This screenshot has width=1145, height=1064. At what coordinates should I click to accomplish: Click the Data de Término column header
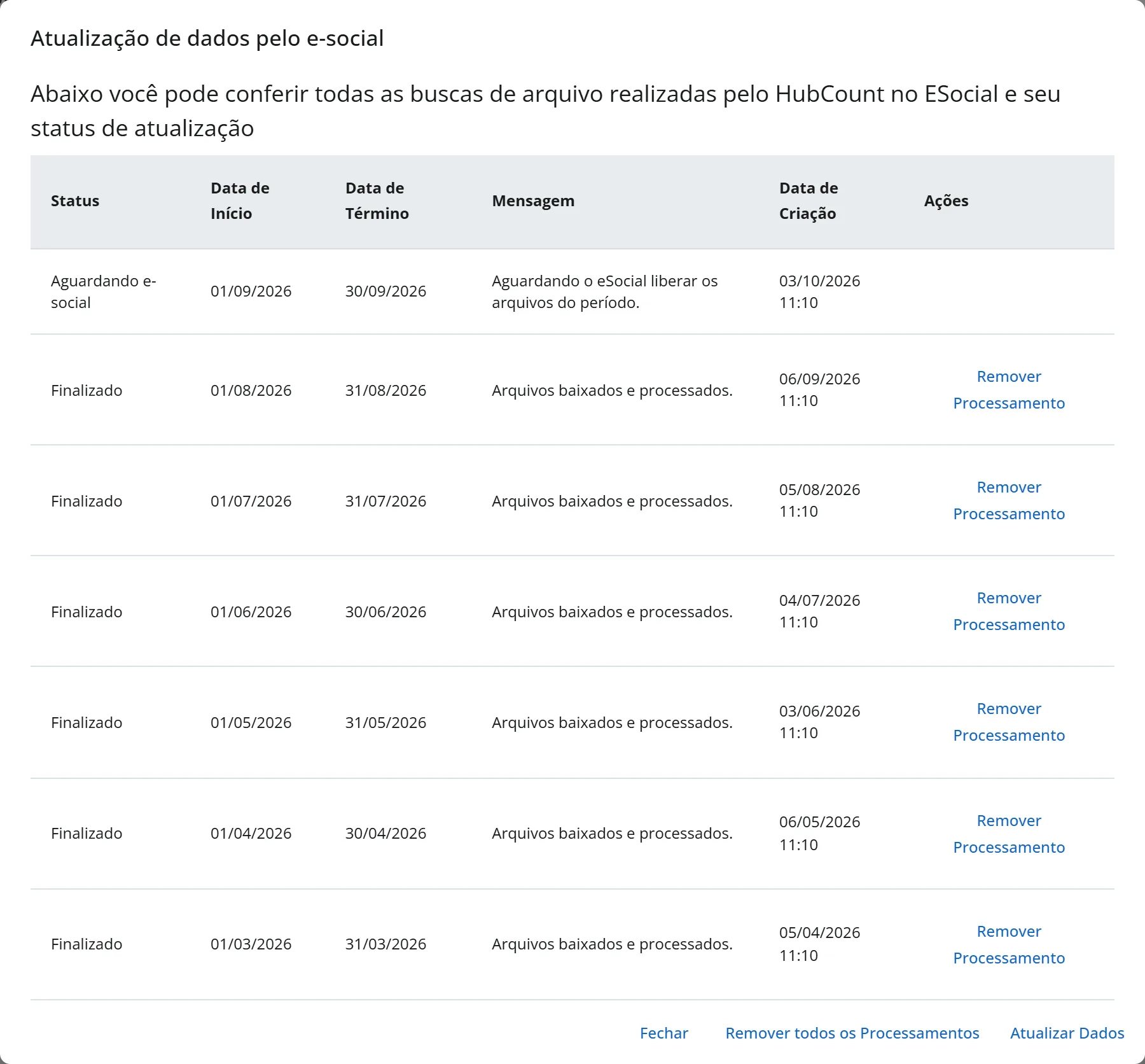377,201
